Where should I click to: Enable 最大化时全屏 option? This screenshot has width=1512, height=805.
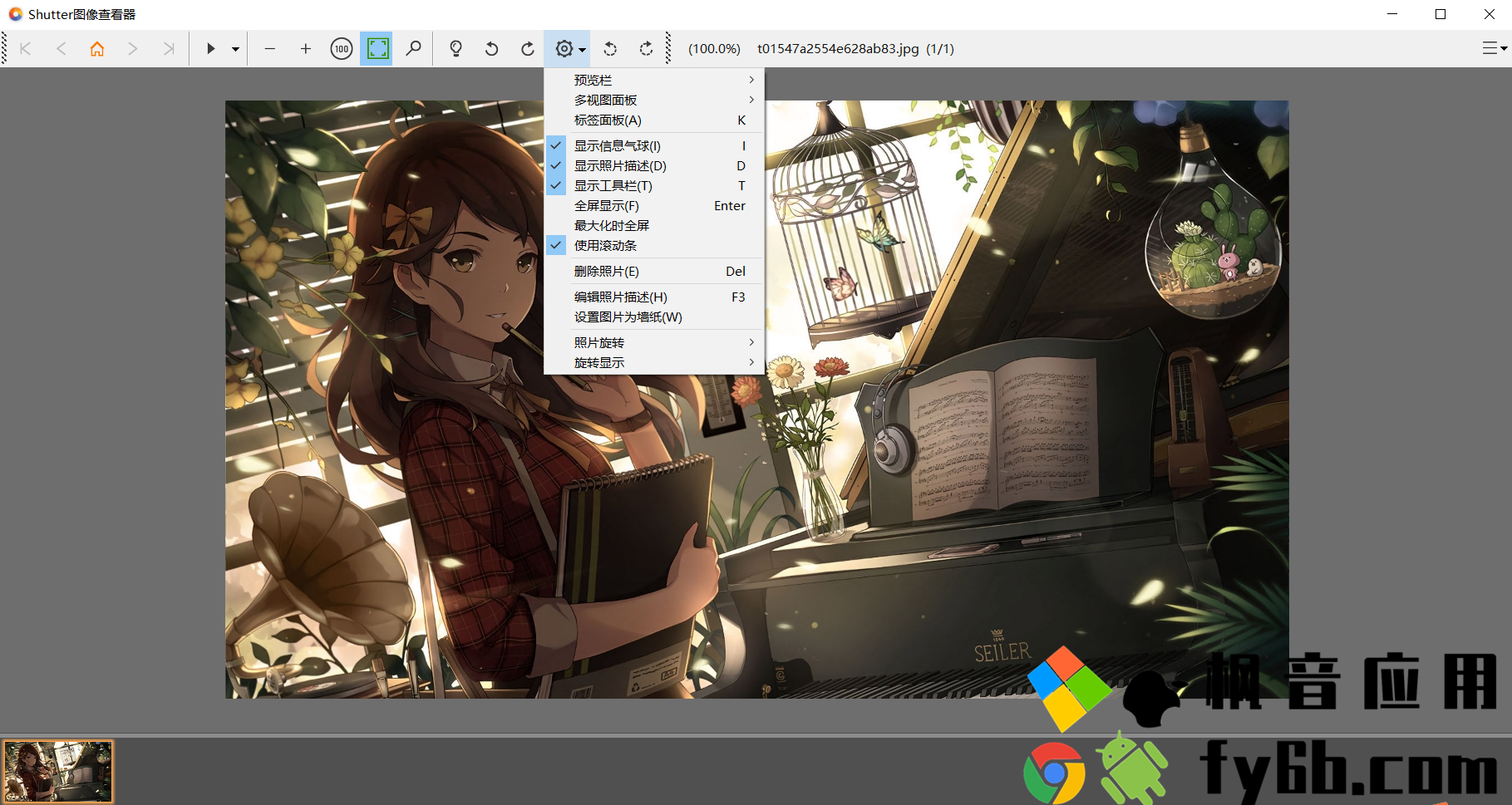[x=654, y=225]
